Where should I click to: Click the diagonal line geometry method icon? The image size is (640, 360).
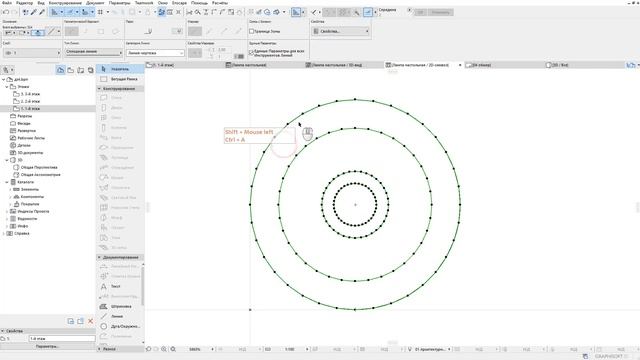point(51,31)
